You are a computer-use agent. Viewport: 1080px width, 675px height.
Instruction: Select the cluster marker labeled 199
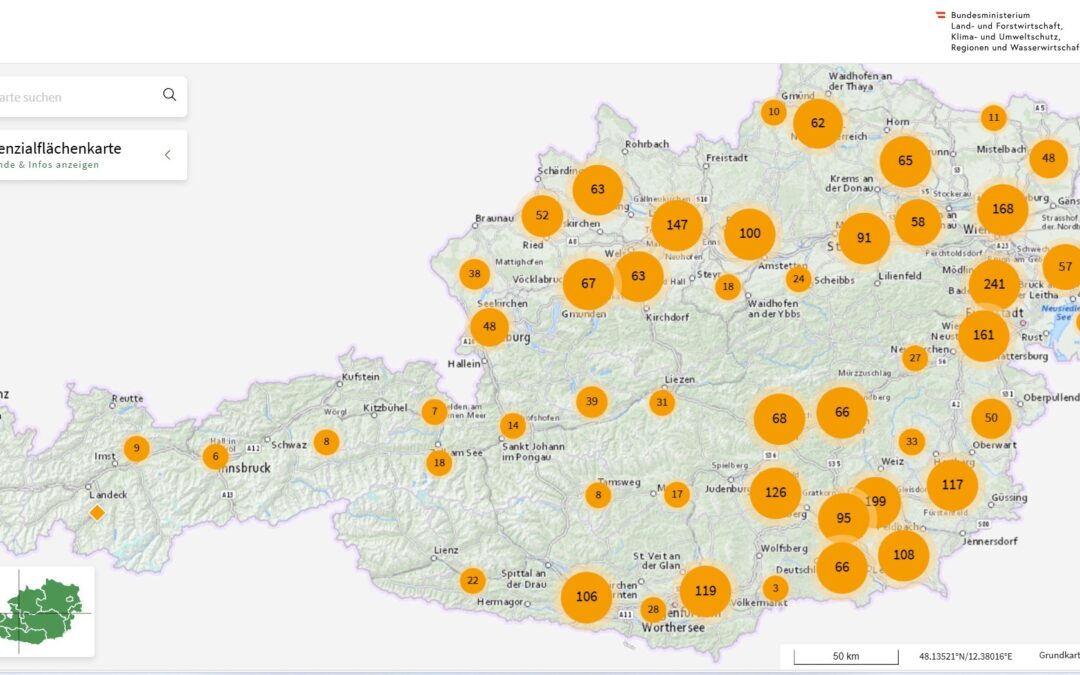pos(877,500)
